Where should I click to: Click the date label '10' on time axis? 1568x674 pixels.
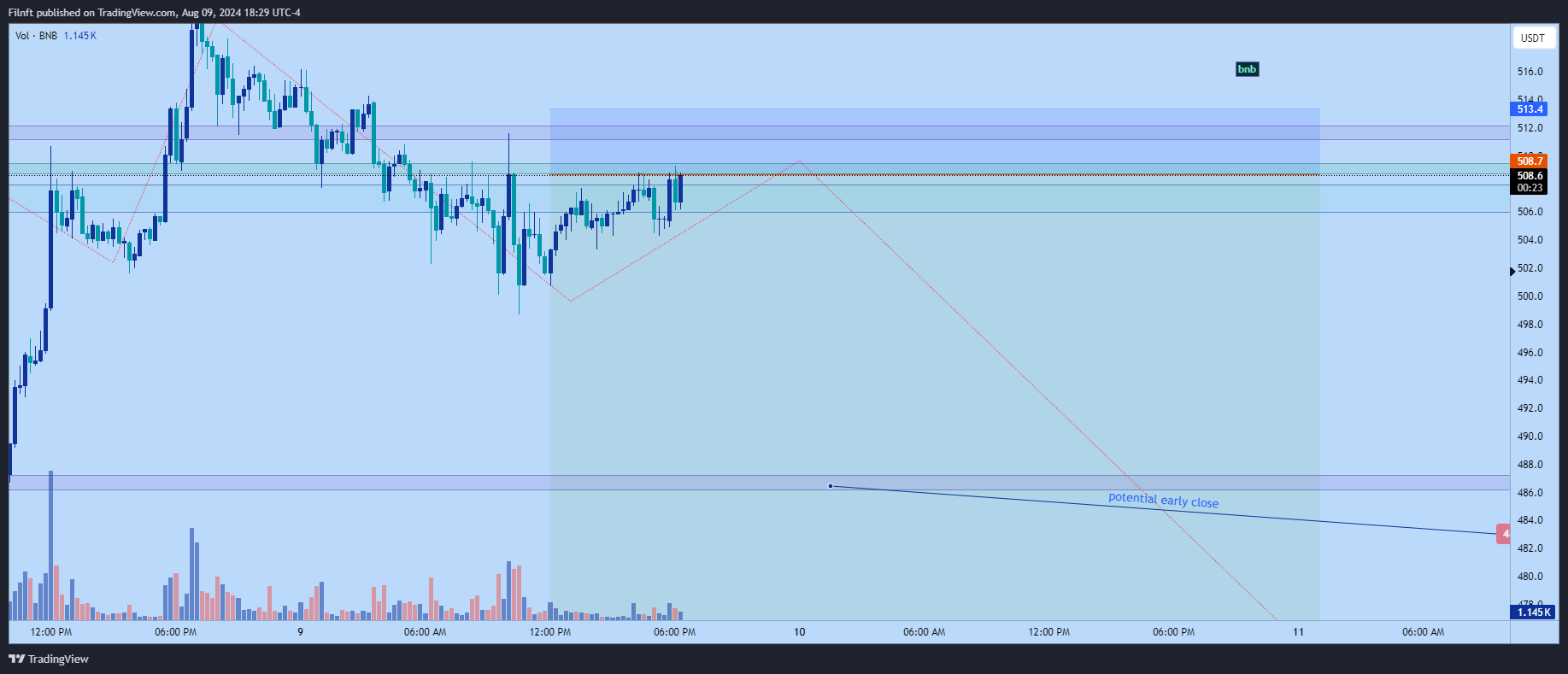coord(799,632)
